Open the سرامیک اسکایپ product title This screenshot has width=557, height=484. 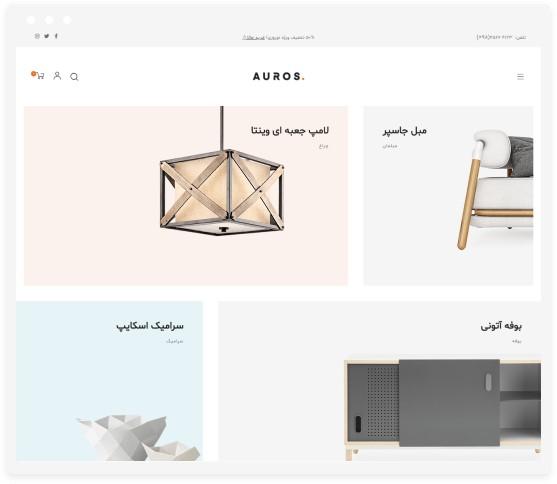pos(150,326)
